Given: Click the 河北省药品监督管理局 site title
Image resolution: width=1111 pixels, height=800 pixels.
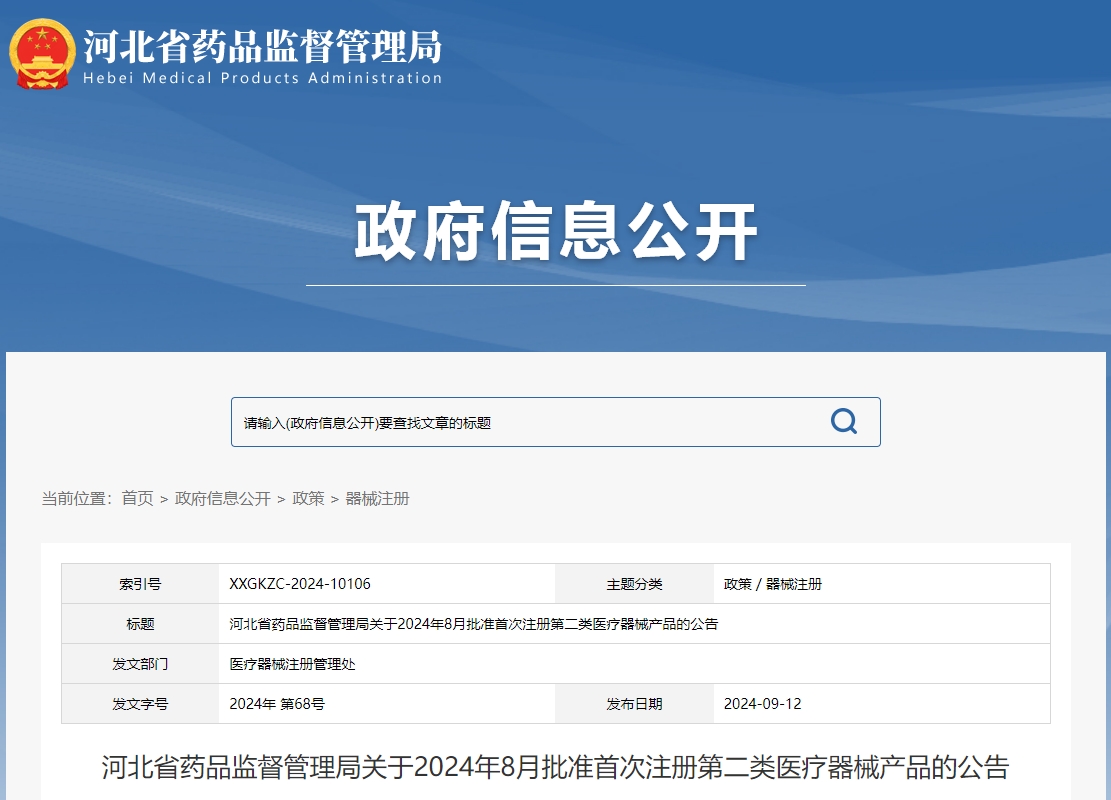Looking at the screenshot, I should (x=262, y=44).
